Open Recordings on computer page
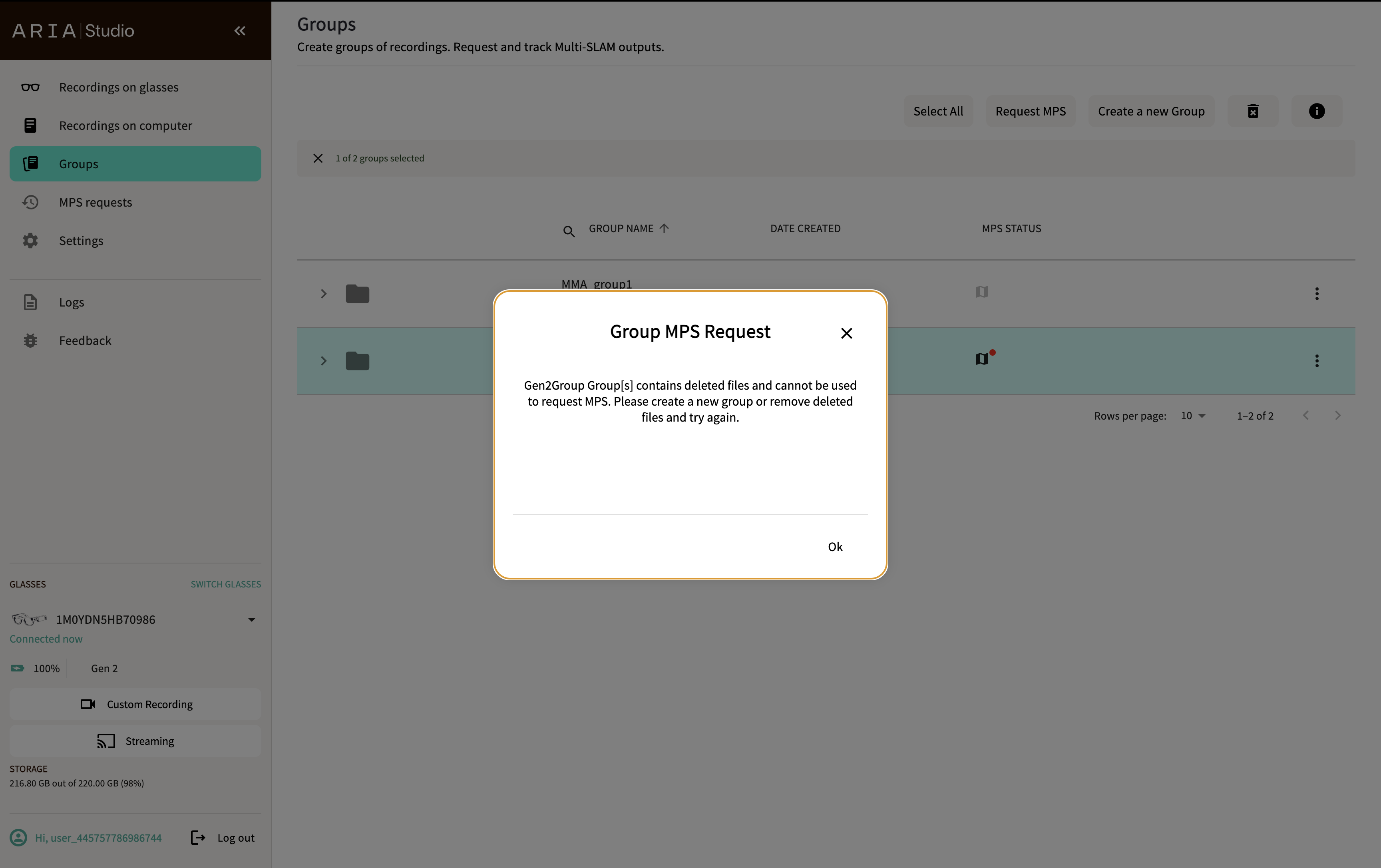The width and height of the screenshot is (1381, 868). pos(135,125)
